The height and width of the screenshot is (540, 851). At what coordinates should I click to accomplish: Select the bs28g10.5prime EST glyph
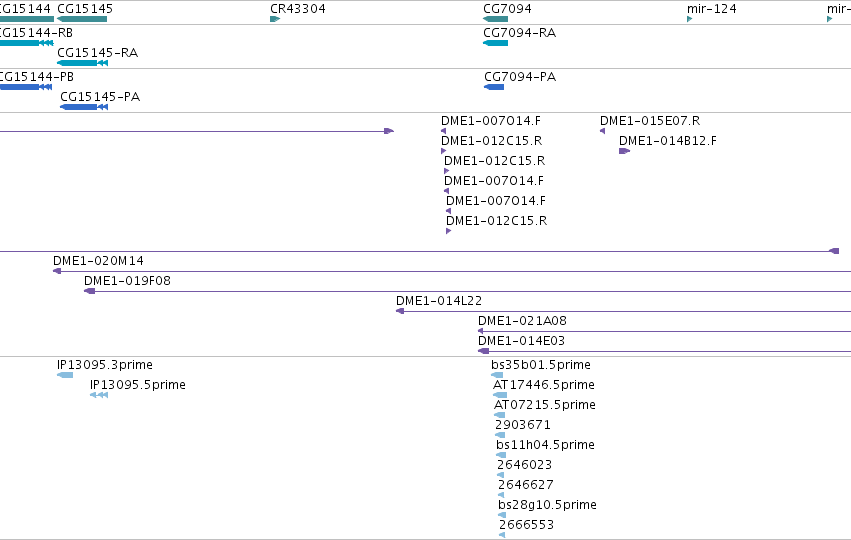point(502,515)
